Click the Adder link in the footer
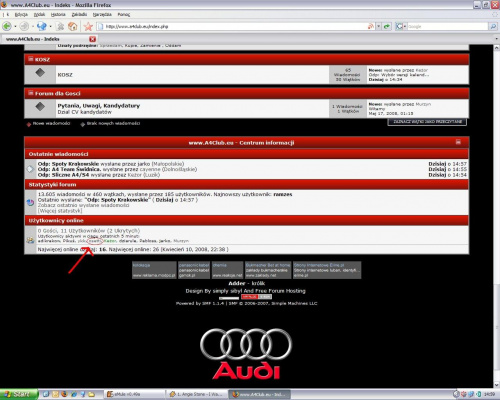 click(x=237, y=283)
